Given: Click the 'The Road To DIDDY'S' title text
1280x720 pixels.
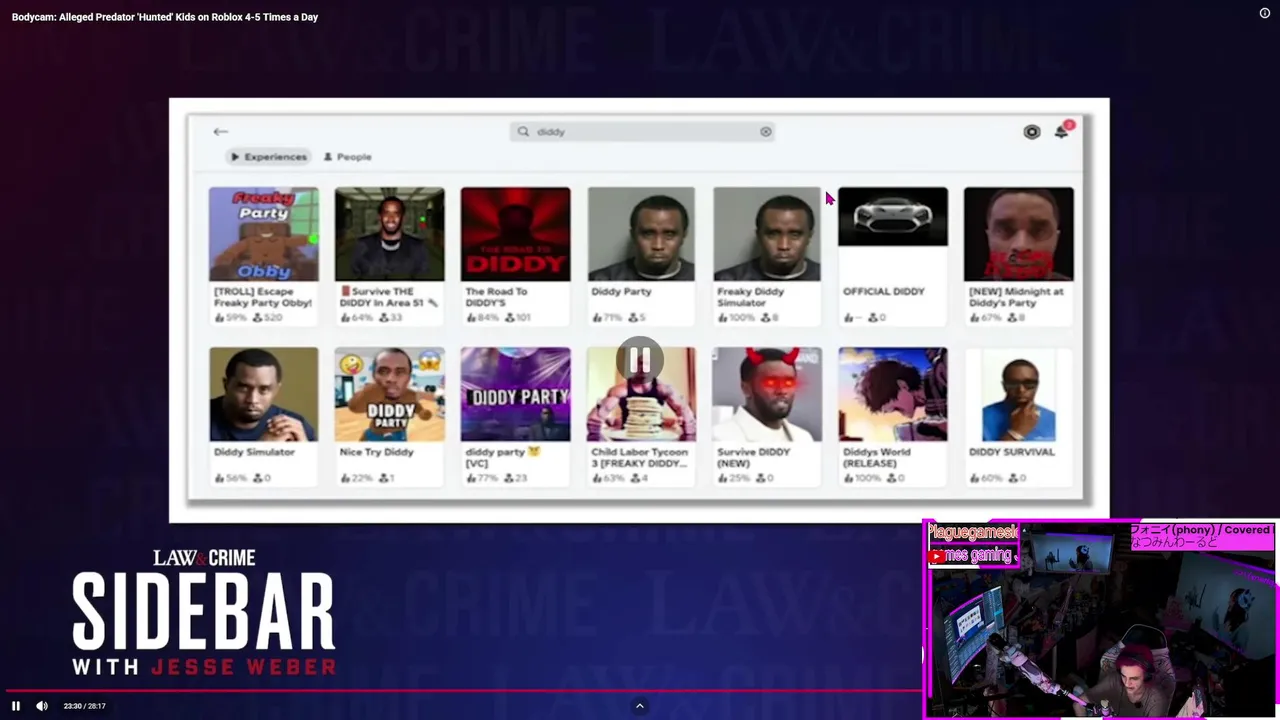Looking at the screenshot, I should tap(496, 297).
